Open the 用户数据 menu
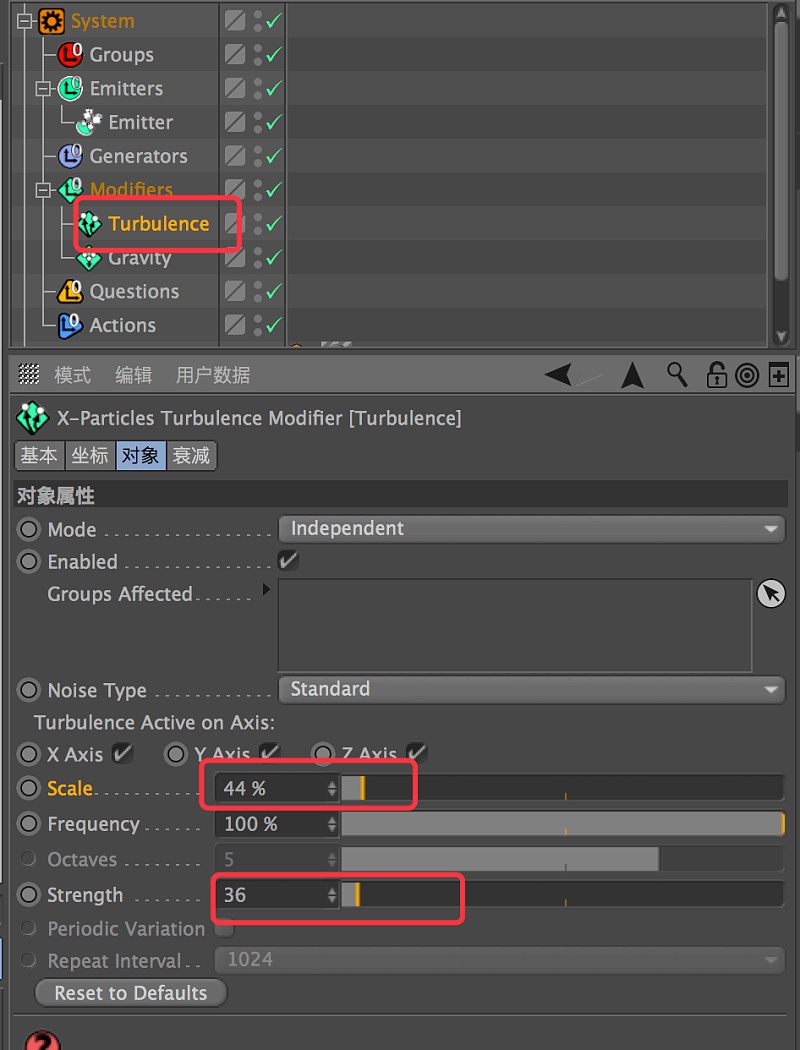The image size is (800, 1050). click(x=213, y=375)
